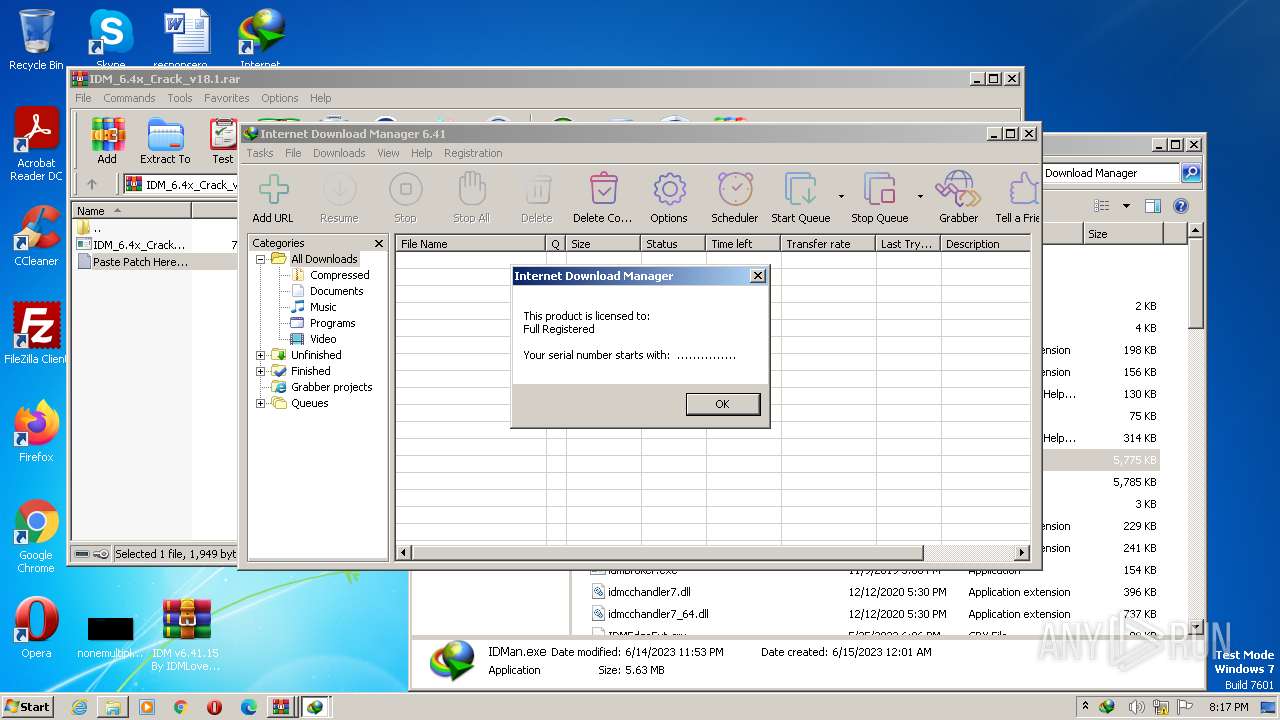Screen dimensions: 1280x720
Task: Click Add URL toolbar icon in IDM
Action: (273, 189)
